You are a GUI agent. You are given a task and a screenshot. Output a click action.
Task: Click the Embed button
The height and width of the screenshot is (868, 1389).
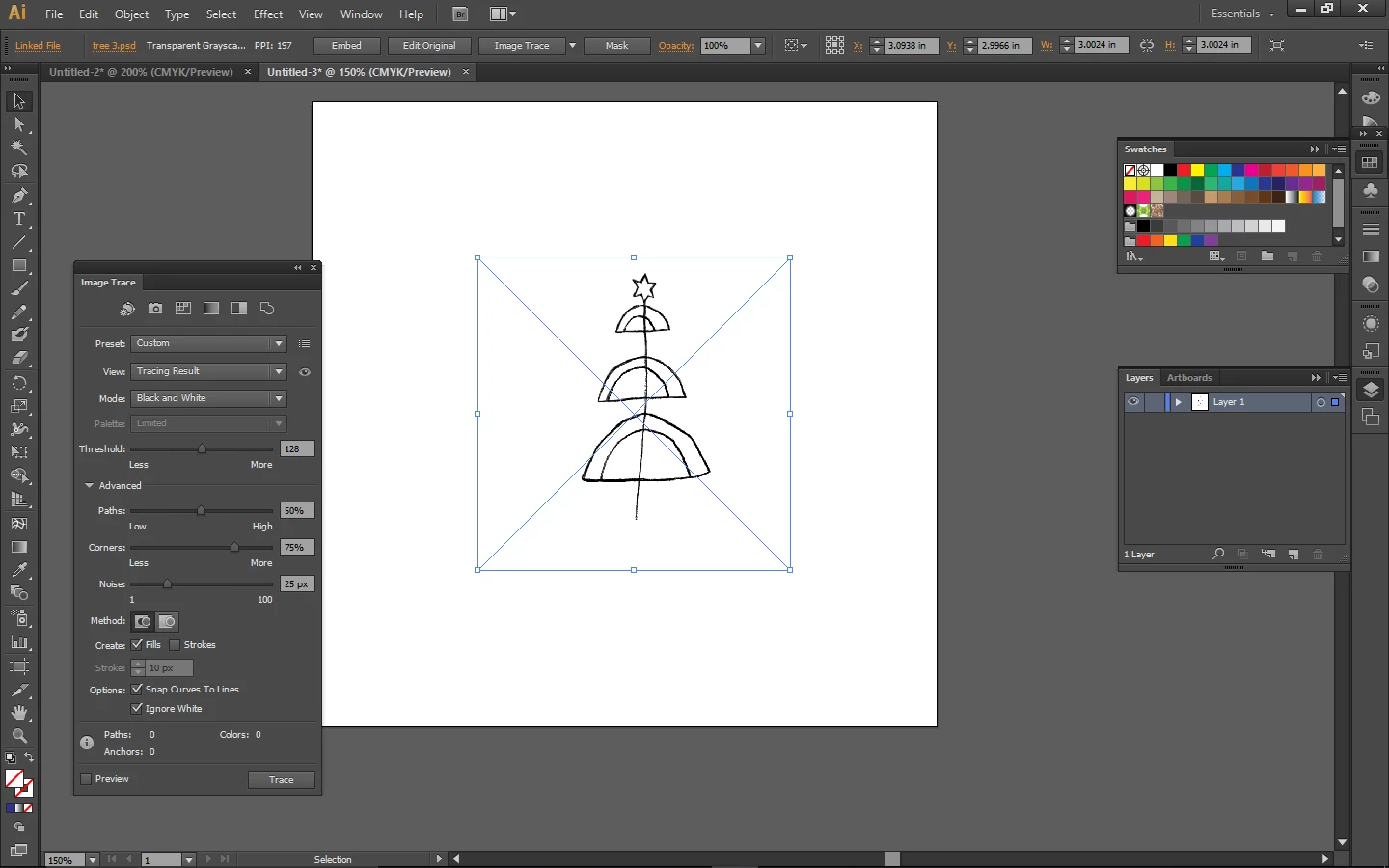click(346, 46)
